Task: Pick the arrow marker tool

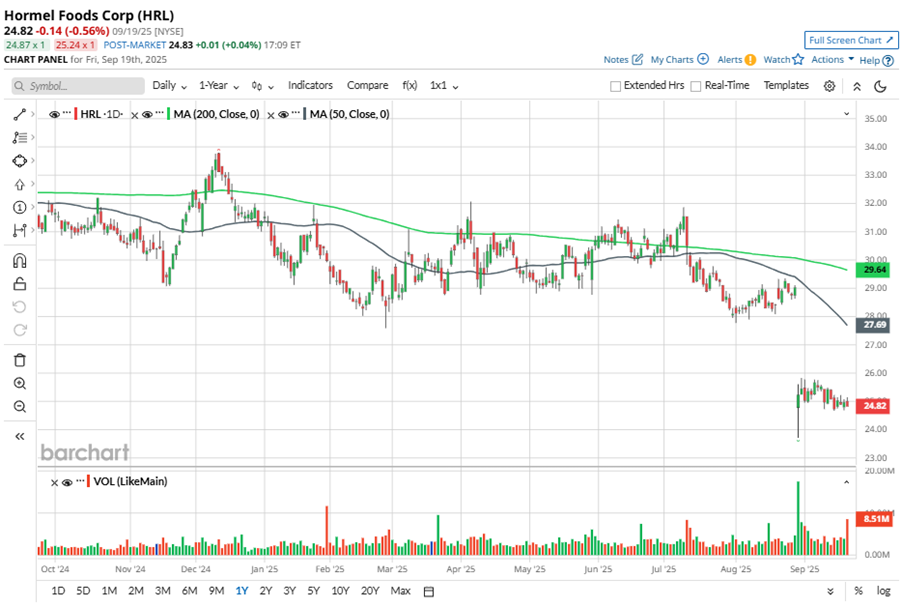Action: click(20, 185)
